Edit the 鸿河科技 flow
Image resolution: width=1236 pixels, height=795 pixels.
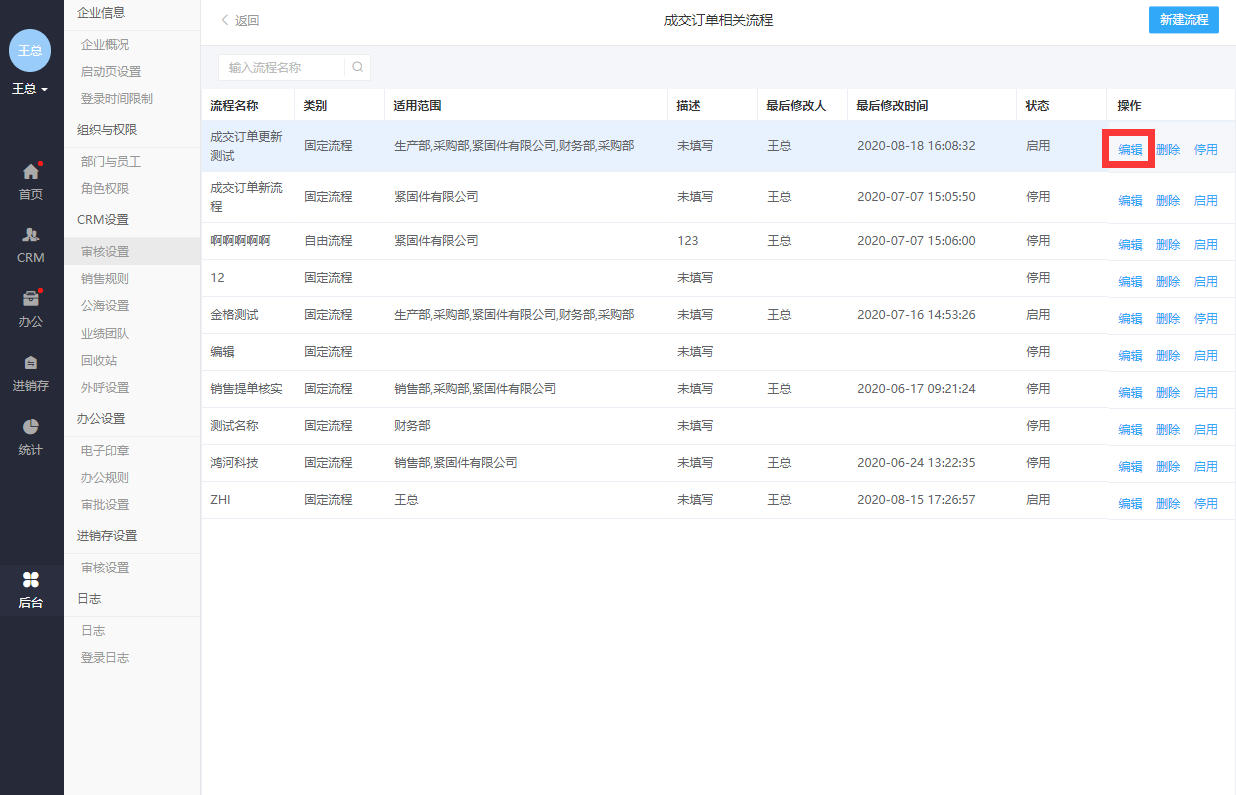(1130, 467)
